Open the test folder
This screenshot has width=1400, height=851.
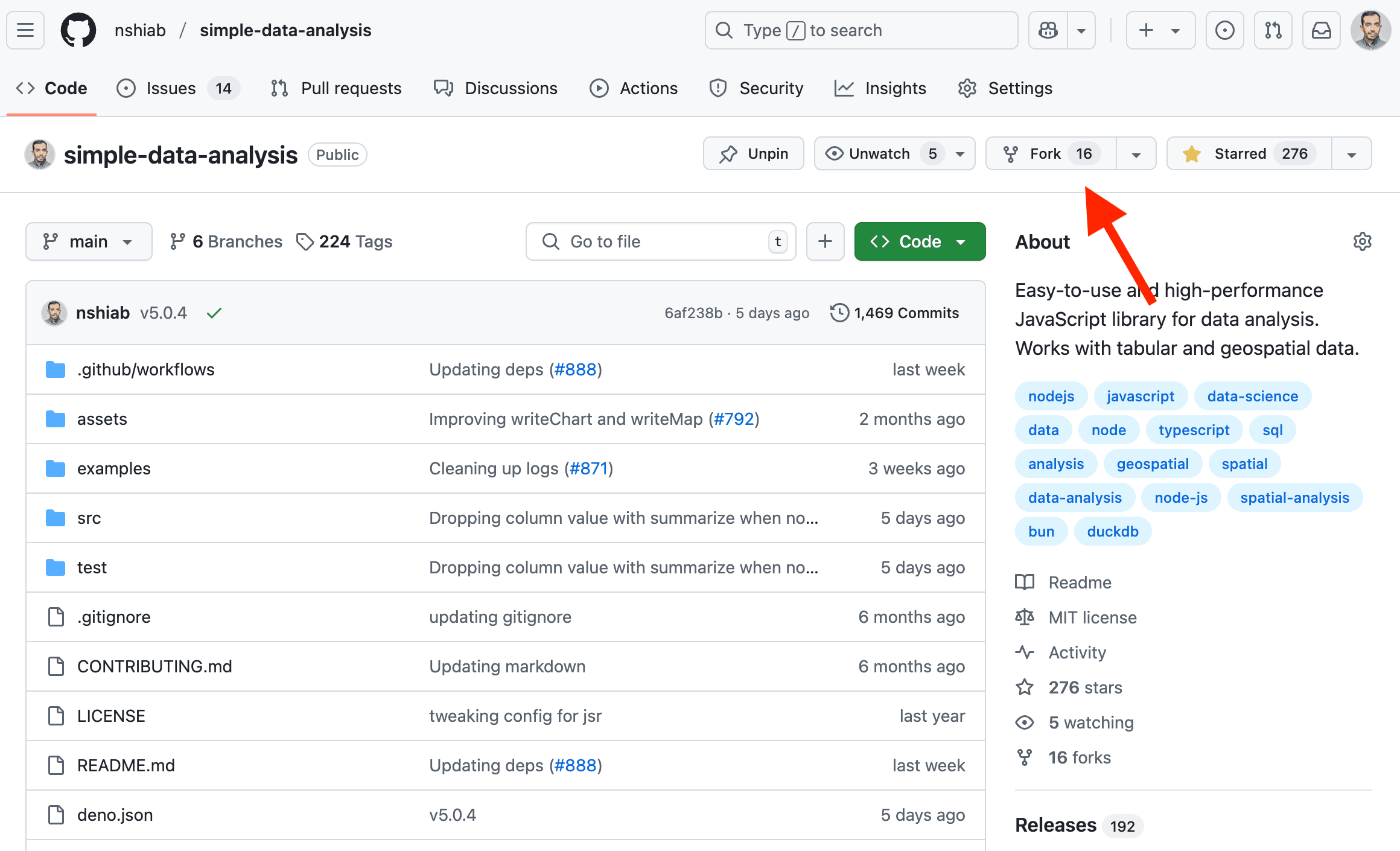point(92,567)
